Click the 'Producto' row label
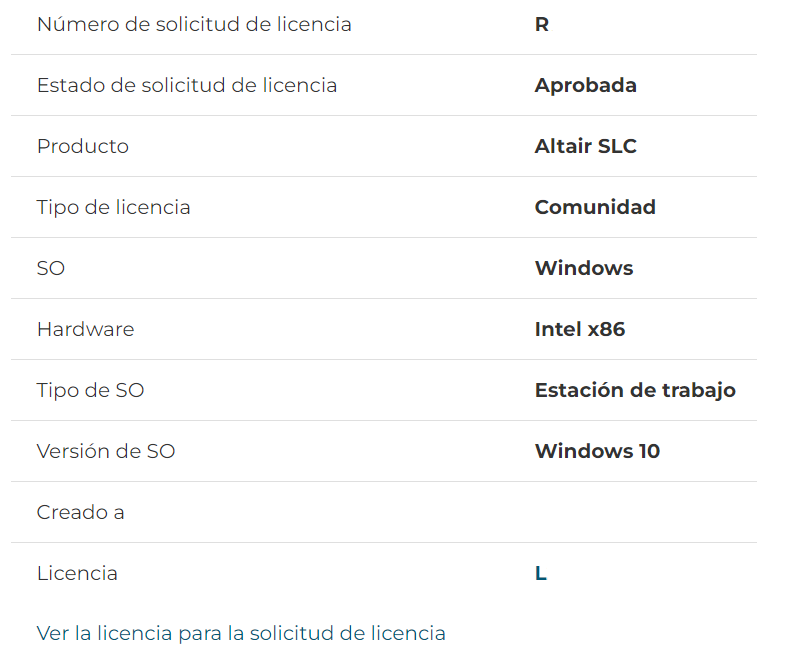This screenshot has height=663, width=785. pos(83,146)
